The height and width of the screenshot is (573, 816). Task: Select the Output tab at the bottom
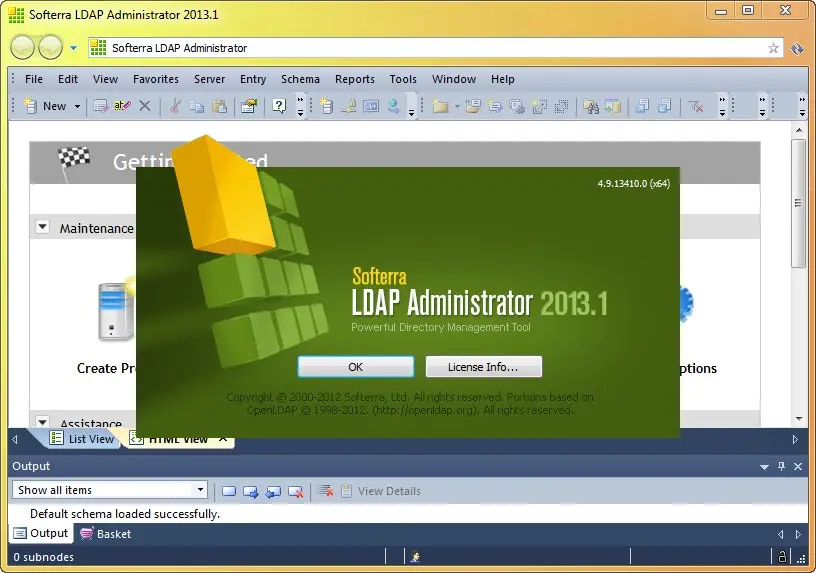(41, 533)
